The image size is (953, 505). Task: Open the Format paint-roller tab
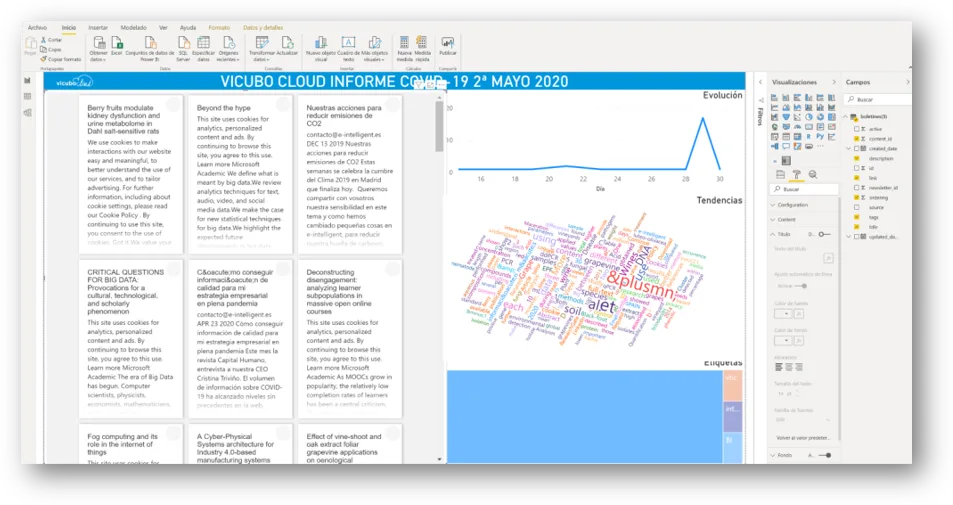(x=796, y=175)
